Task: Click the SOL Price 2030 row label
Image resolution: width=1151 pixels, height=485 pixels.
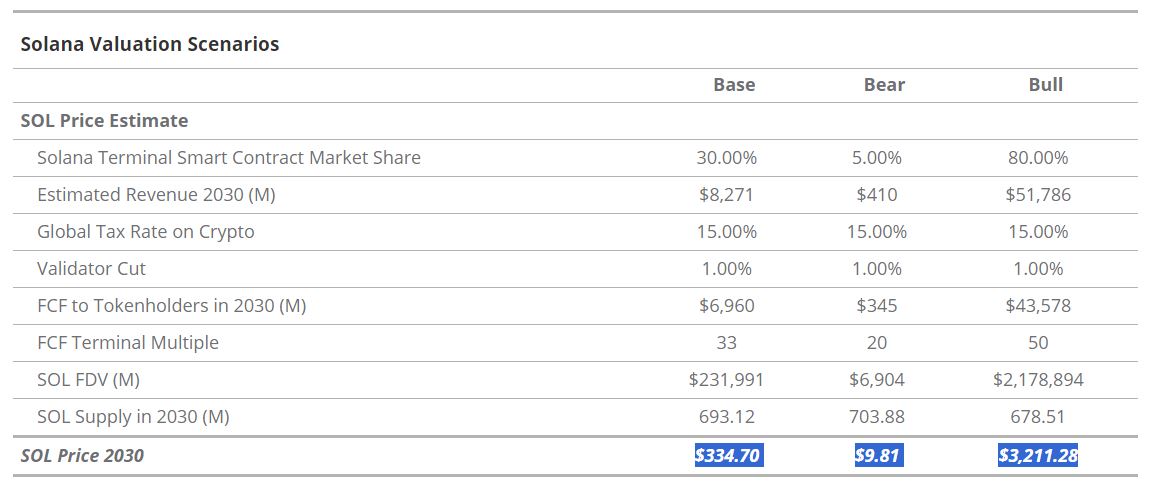Action: tap(82, 456)
